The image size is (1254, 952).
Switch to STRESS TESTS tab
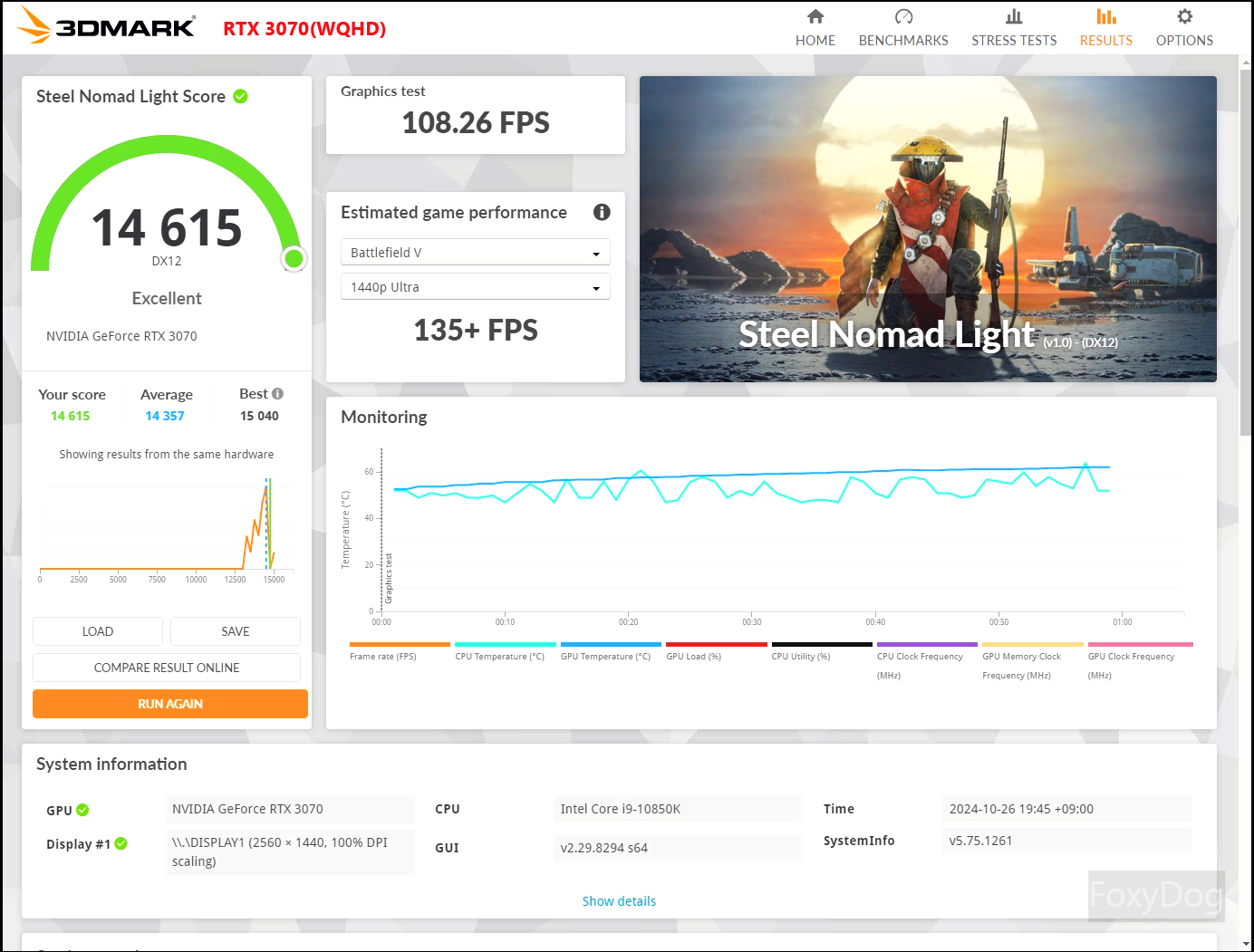1014,28
